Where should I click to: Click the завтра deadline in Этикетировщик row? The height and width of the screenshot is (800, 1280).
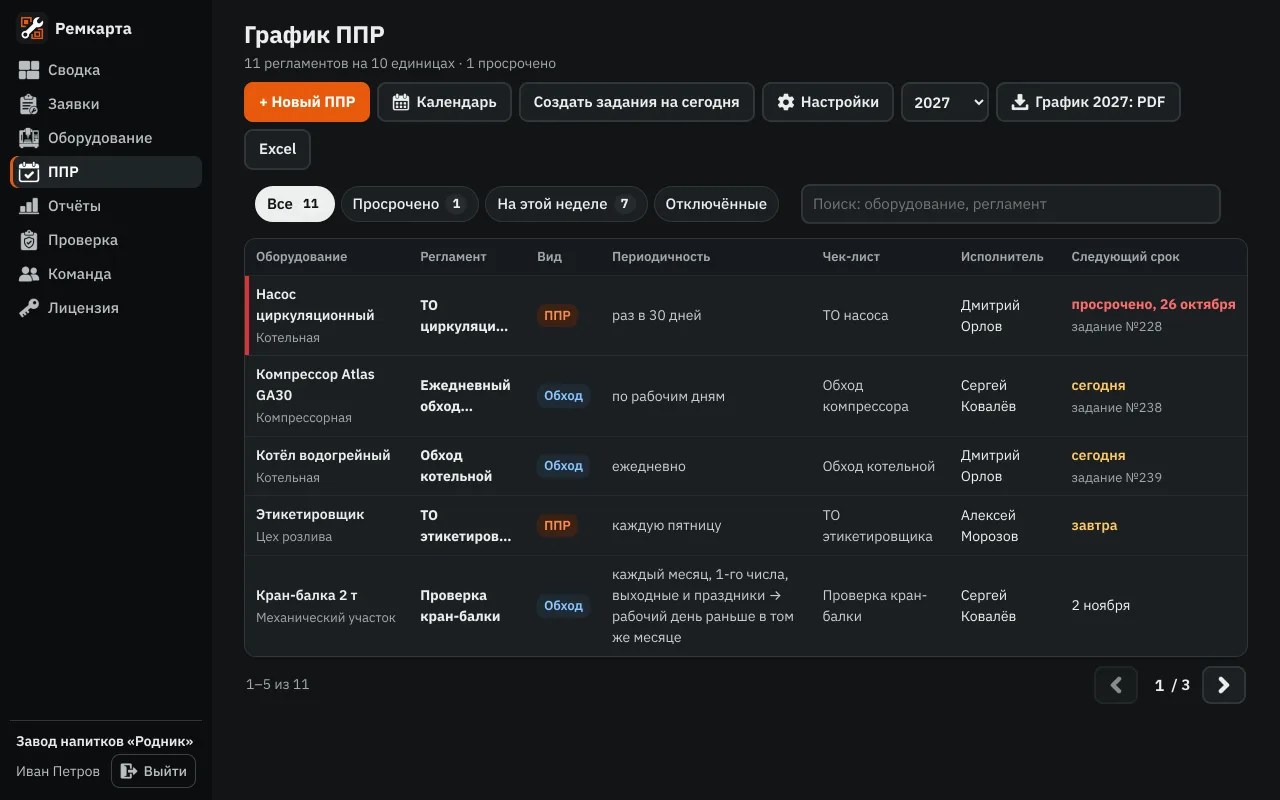[1095, 526]
